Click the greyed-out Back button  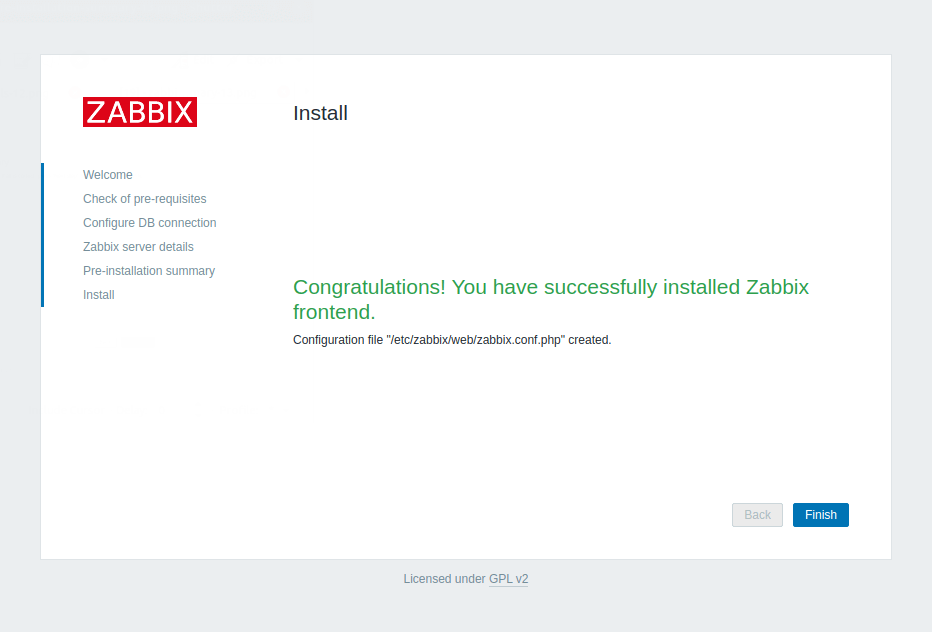pos(757,515)
